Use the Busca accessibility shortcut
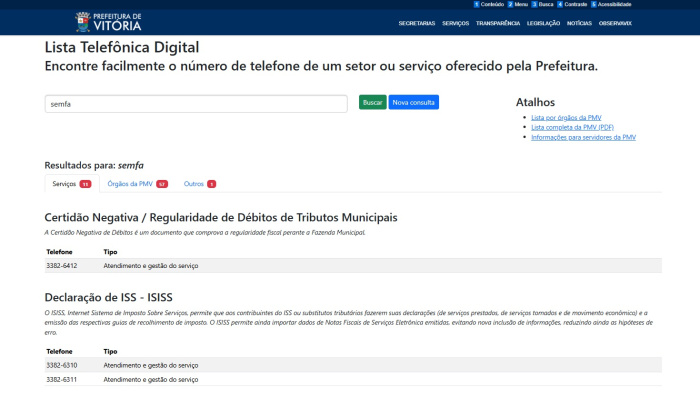The image size is (700, 397). pyautogui.click(x=542, y=4)
